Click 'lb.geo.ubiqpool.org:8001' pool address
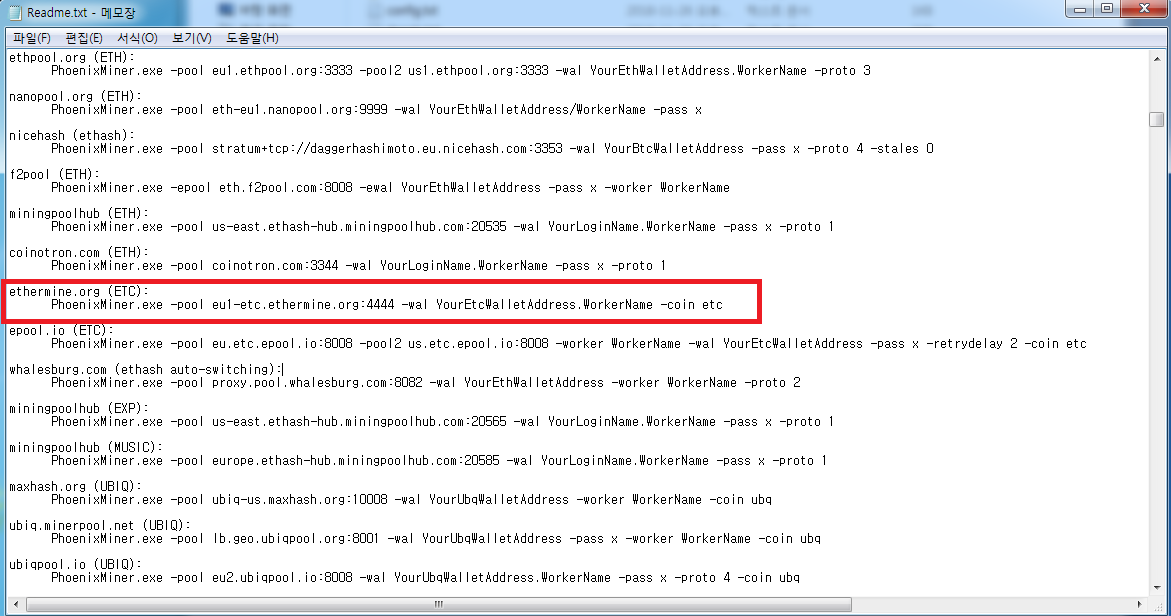 pos(296,538)
